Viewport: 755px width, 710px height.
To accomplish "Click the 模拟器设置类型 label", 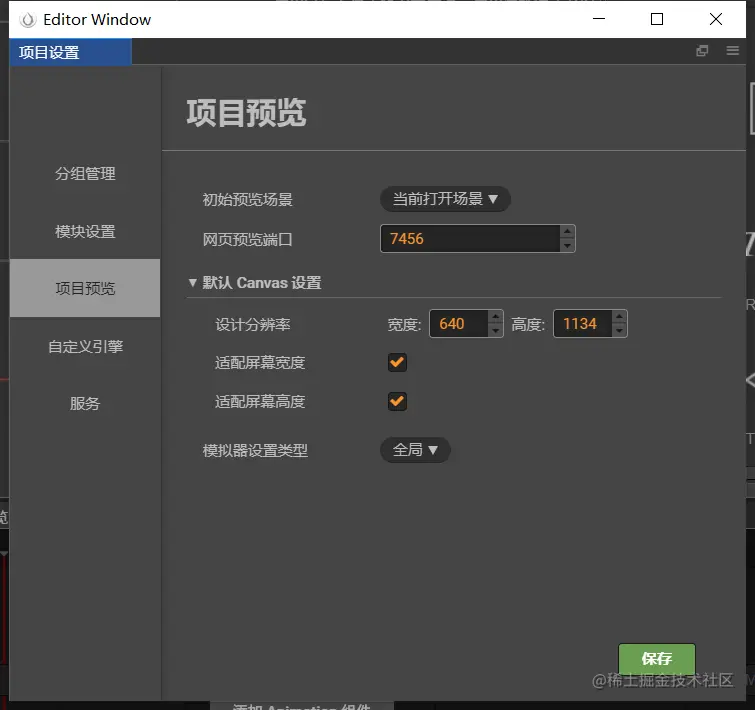I will tap(255, 451).
